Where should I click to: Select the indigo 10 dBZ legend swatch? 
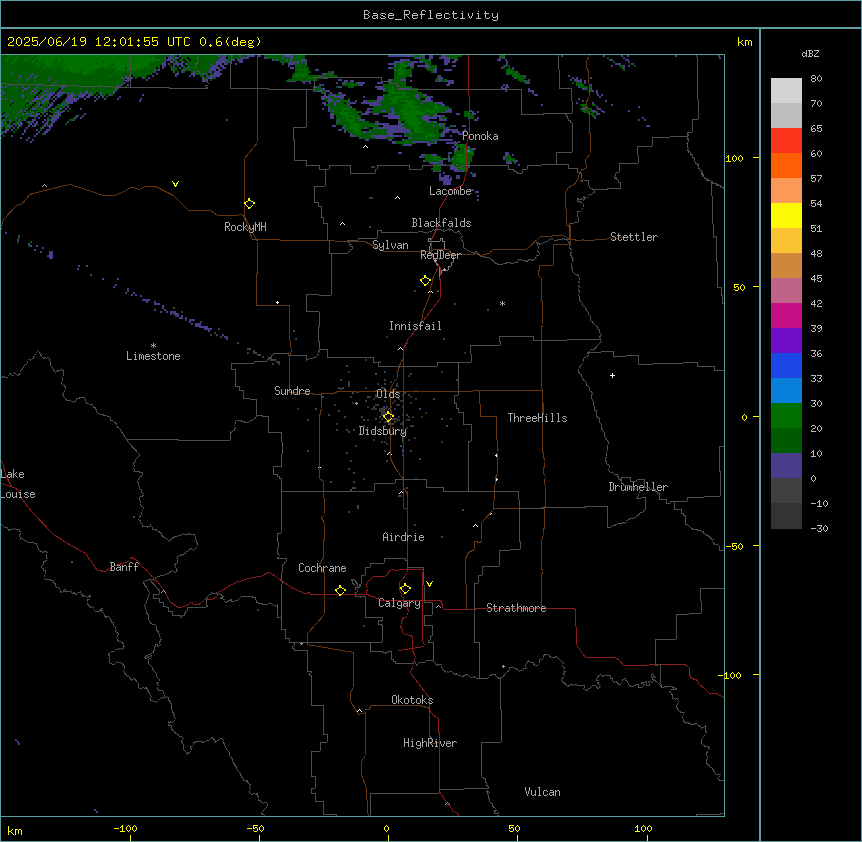786,466
